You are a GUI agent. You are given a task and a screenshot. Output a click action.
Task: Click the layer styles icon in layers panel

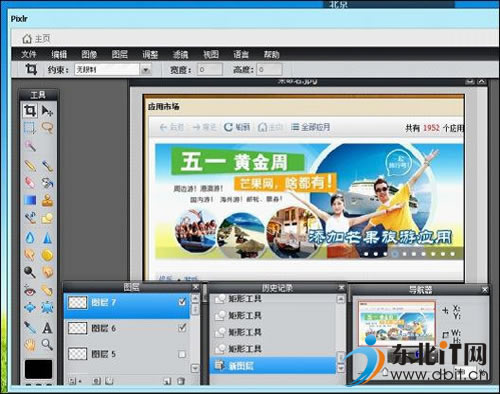tap(109, 381)
